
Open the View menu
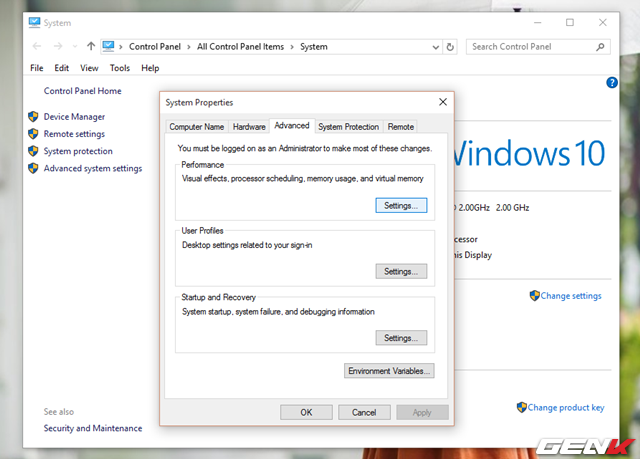point(89,68)
